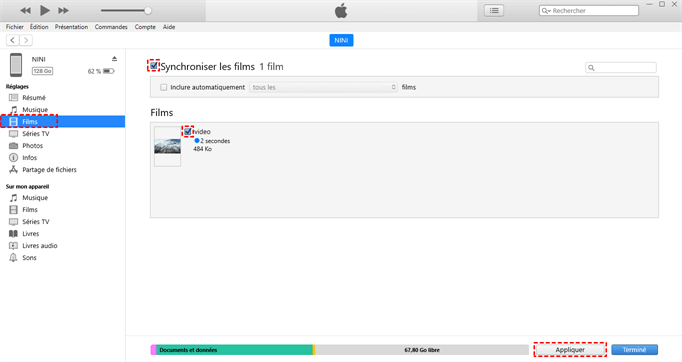Open the Édition menu
The height and width of the screenshot is (362, 682).
[39, 27]
